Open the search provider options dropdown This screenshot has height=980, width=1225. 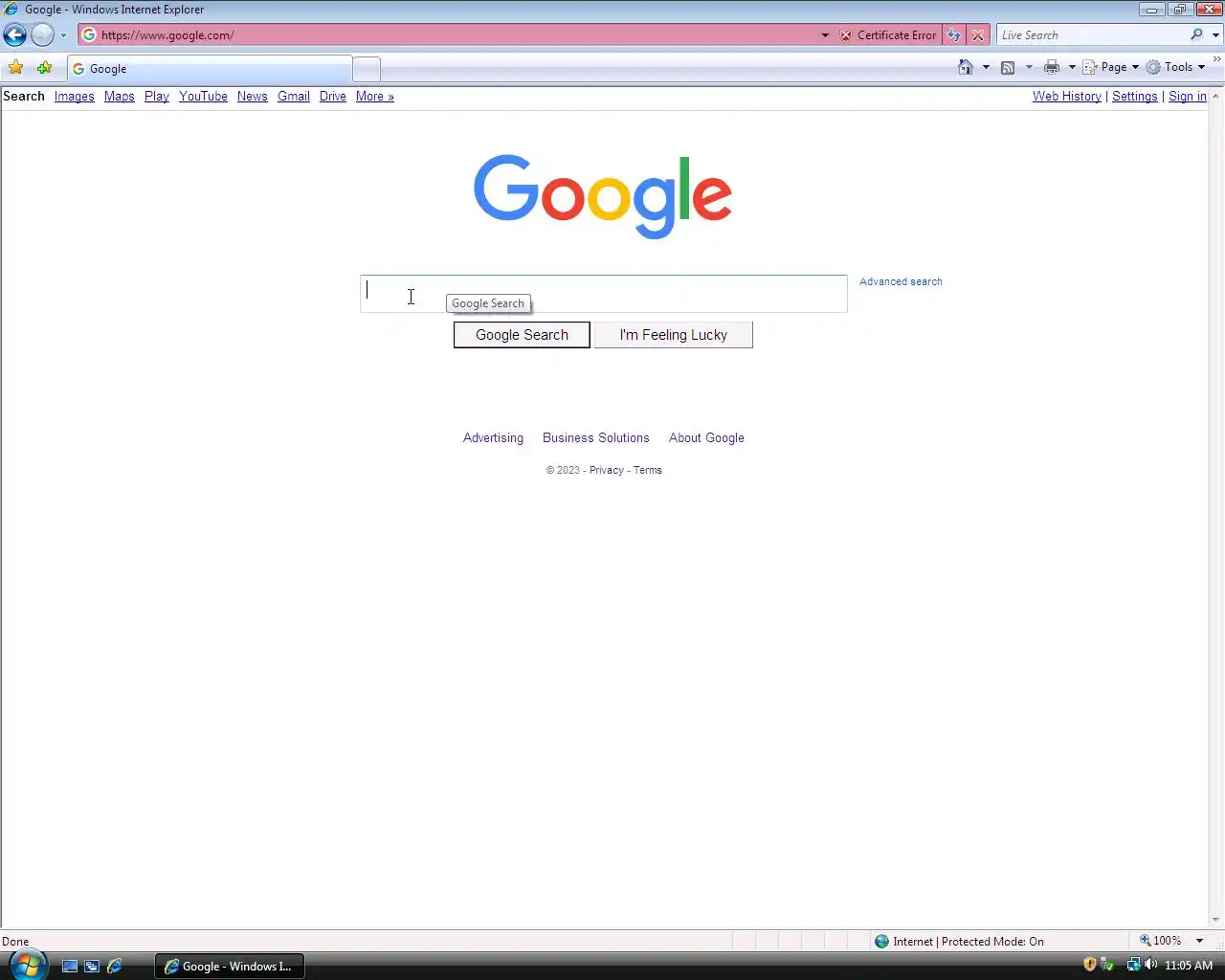coord(1215,35)
